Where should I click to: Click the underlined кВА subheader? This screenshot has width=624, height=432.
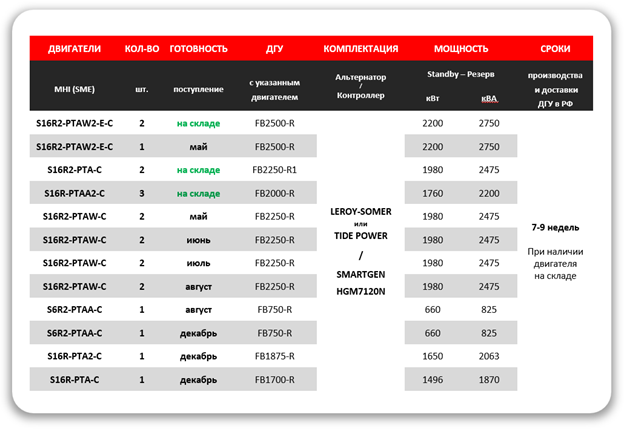487,101
